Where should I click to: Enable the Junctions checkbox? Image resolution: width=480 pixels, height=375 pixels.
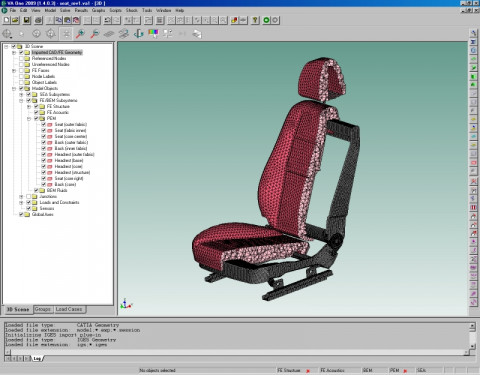click(29, 196)
